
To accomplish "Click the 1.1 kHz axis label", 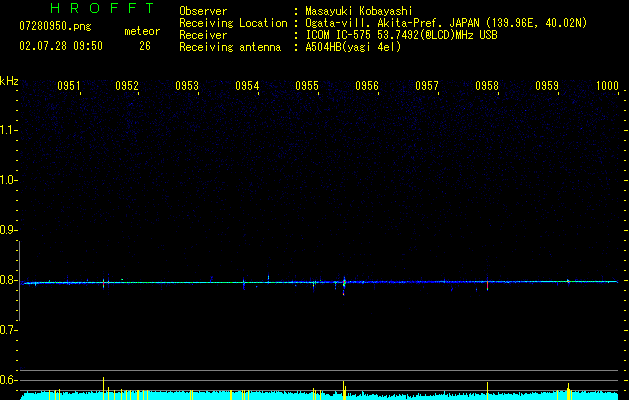I will click(8, 130).
